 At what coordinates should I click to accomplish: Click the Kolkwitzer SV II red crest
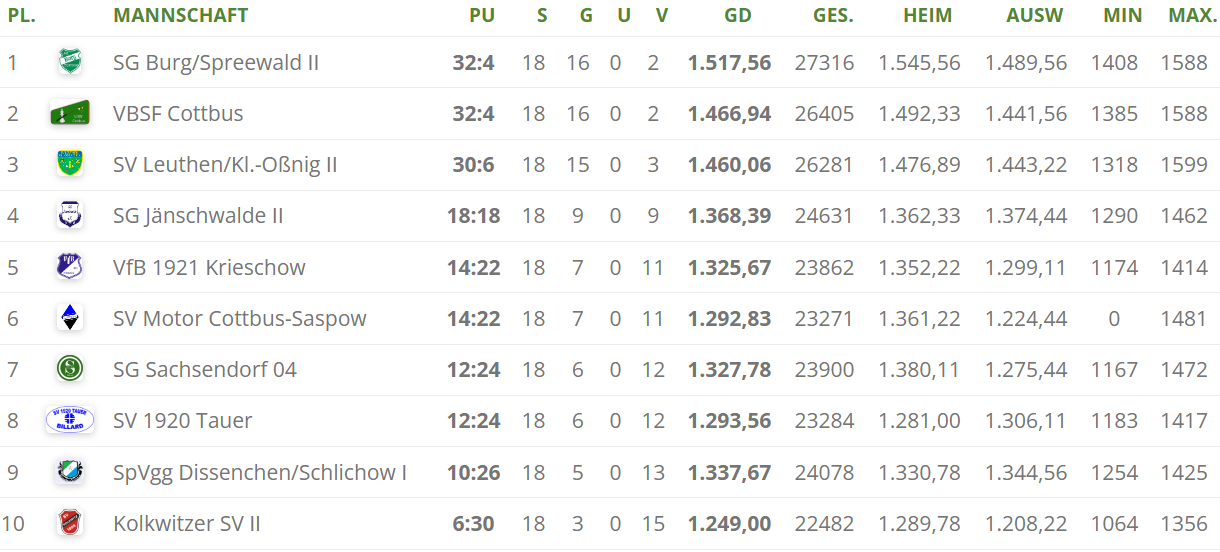point(70,523)
